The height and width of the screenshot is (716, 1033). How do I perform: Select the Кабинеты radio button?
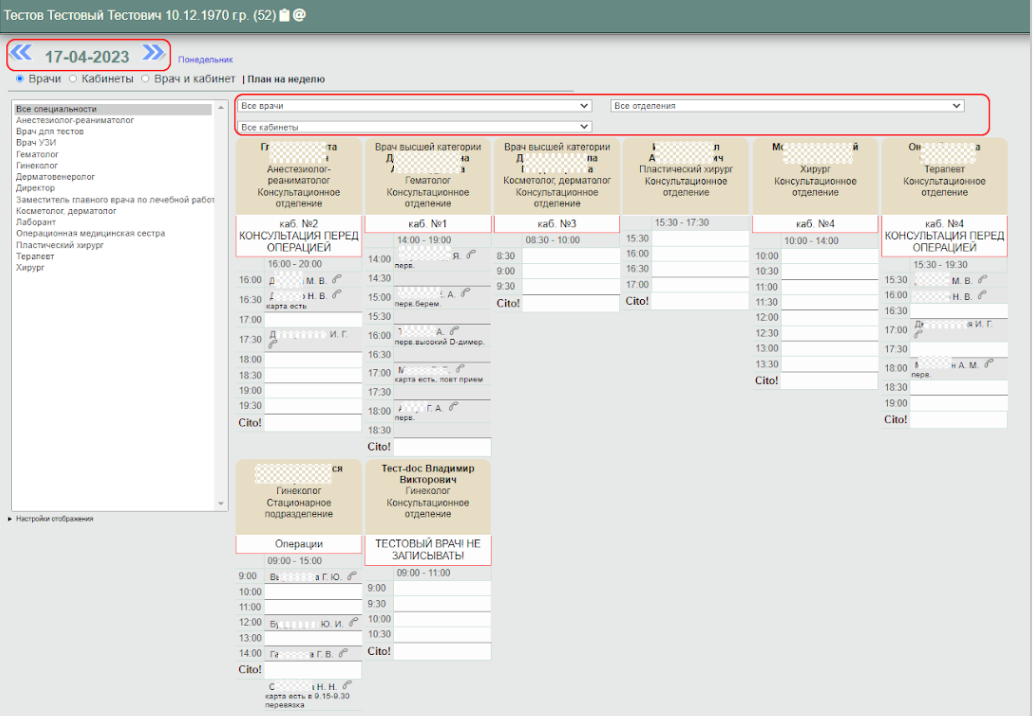tap(73, 79)
